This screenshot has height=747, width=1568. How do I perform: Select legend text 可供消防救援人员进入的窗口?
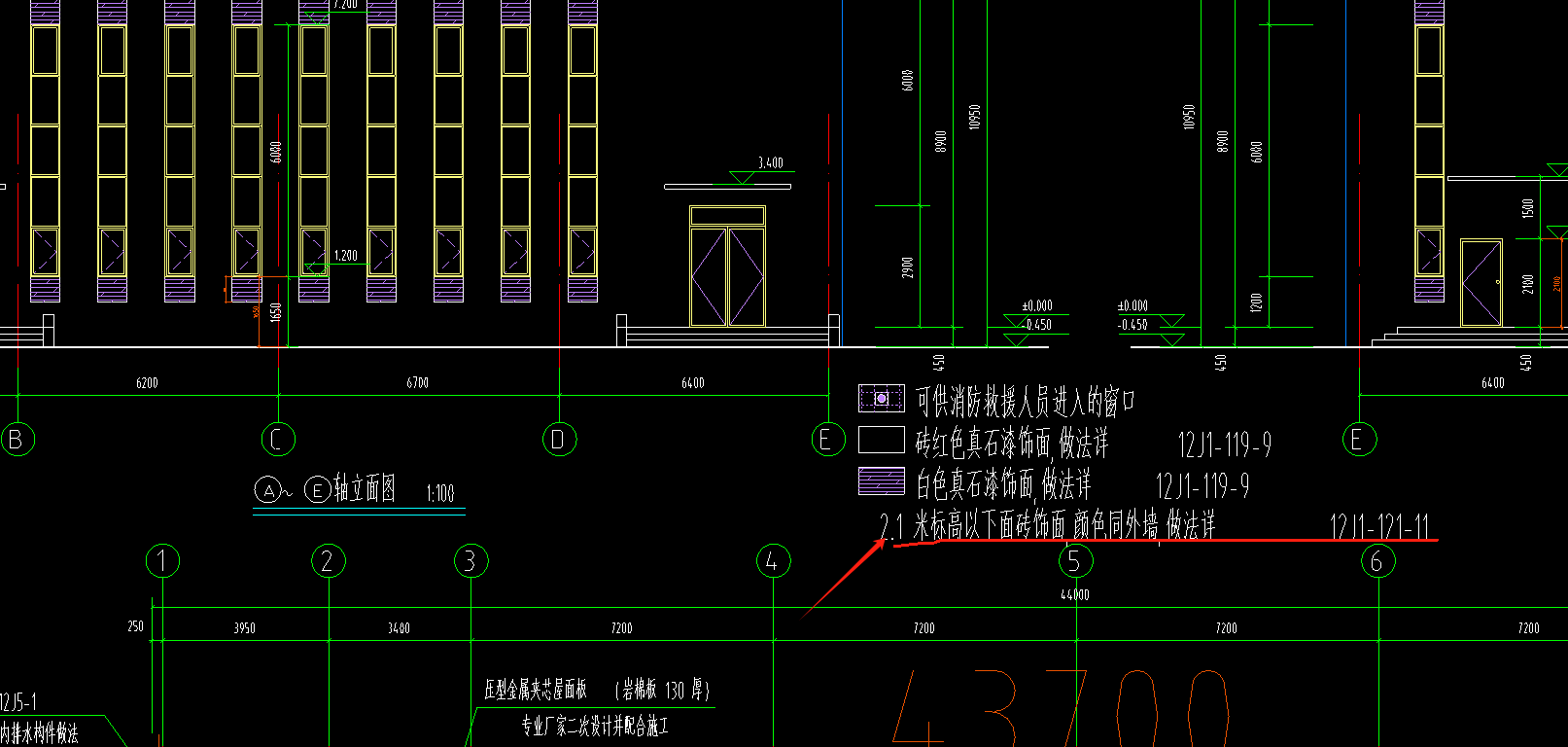[1026, 401]
